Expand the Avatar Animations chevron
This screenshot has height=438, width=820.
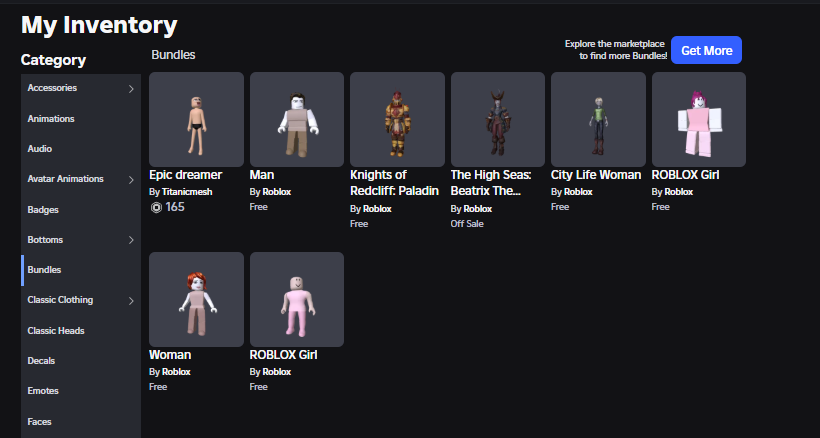pyautogui.click(x=131, y=180)
